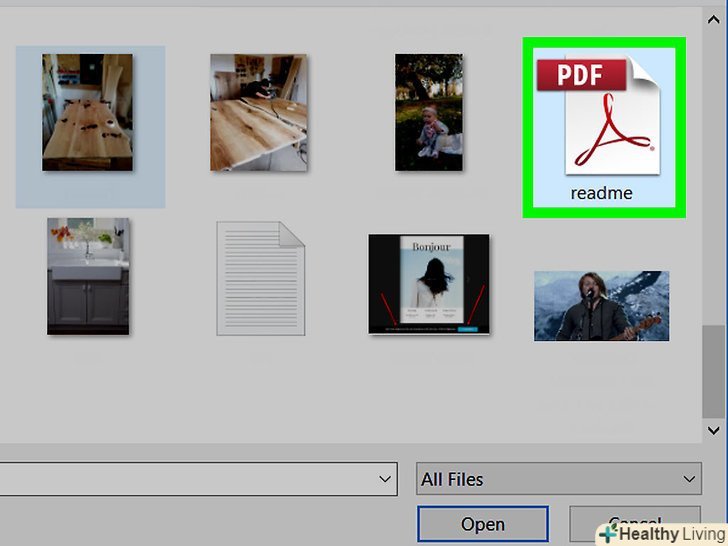Viewport: 728px width, 546px height.
Task: Open the All Files type dropdown
Action: [559, 479]
